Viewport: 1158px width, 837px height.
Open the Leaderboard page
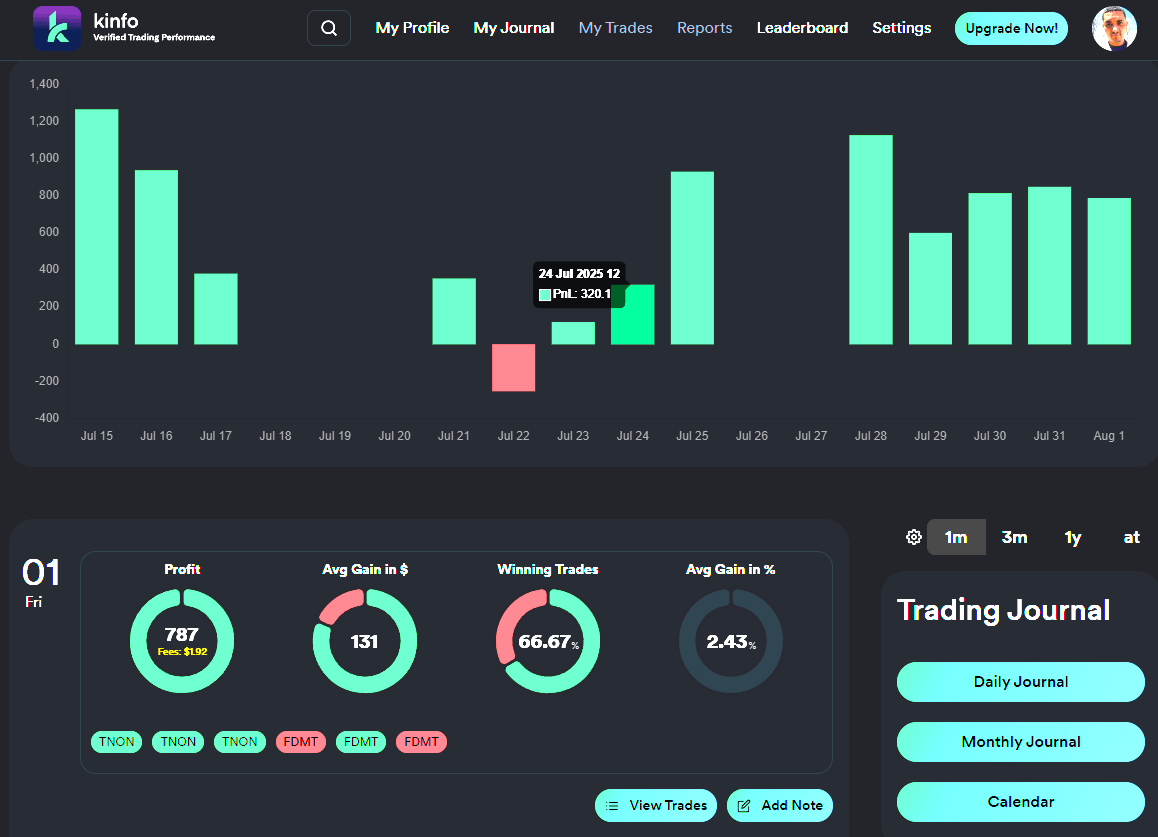click(802, 28)
